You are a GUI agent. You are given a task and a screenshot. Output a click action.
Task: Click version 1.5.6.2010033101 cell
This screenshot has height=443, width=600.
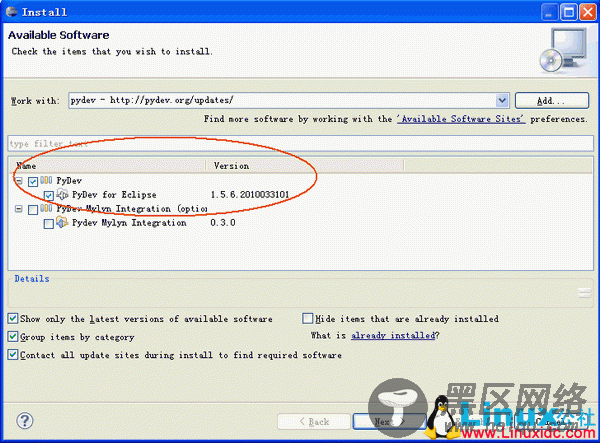click(249, 195)
